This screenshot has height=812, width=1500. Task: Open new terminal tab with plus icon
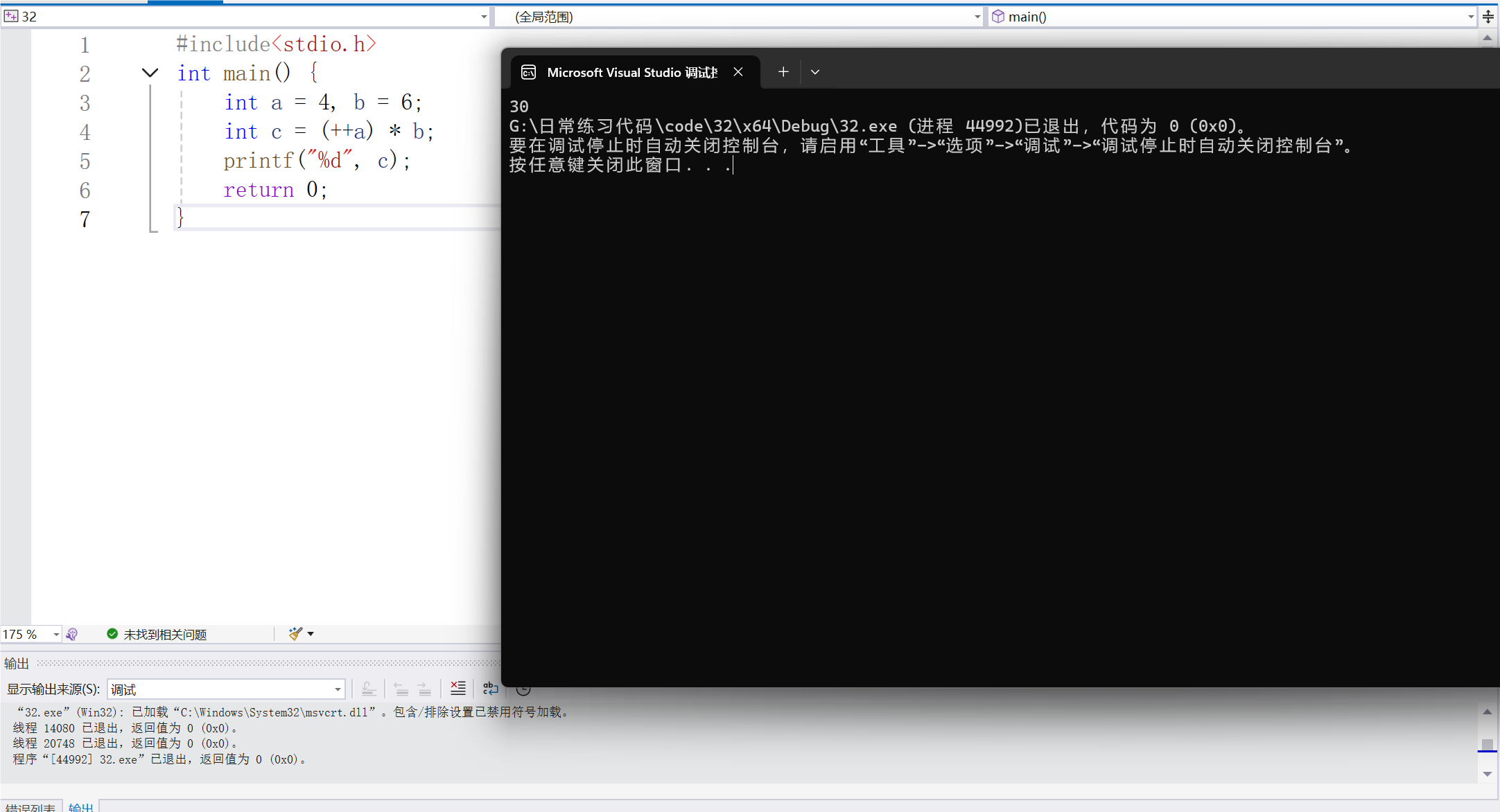(x=783, y=72)
